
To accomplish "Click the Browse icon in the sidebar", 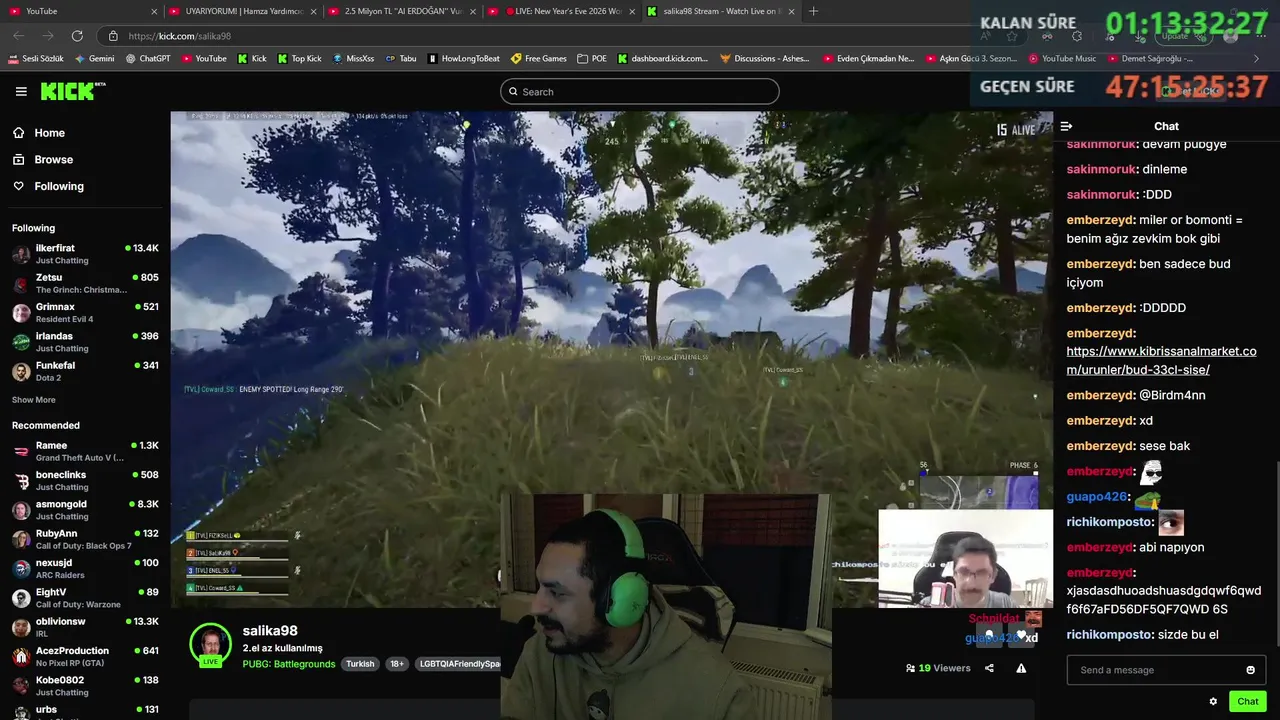I will click(18, 159).
